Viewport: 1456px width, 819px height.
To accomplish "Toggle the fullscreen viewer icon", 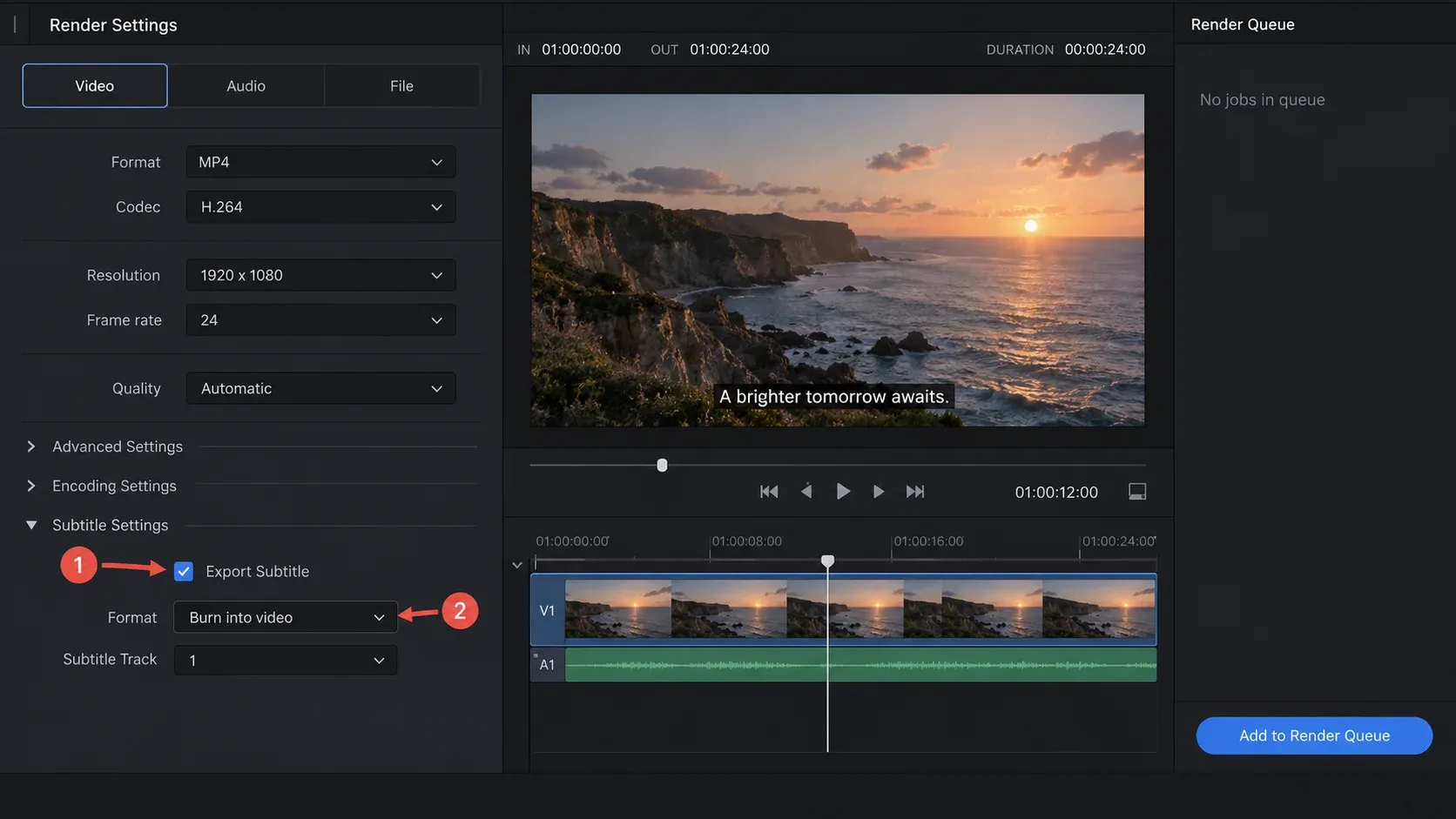I will (1137, 492).
